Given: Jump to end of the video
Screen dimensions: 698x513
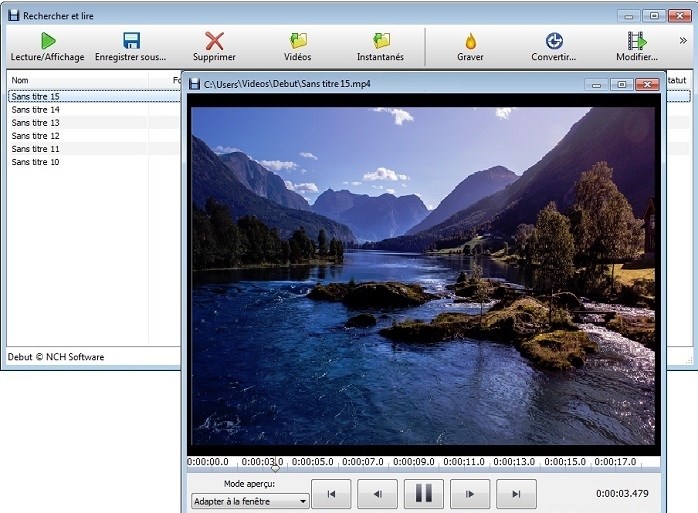Looking at the screenshot, I should pos(516,494).
